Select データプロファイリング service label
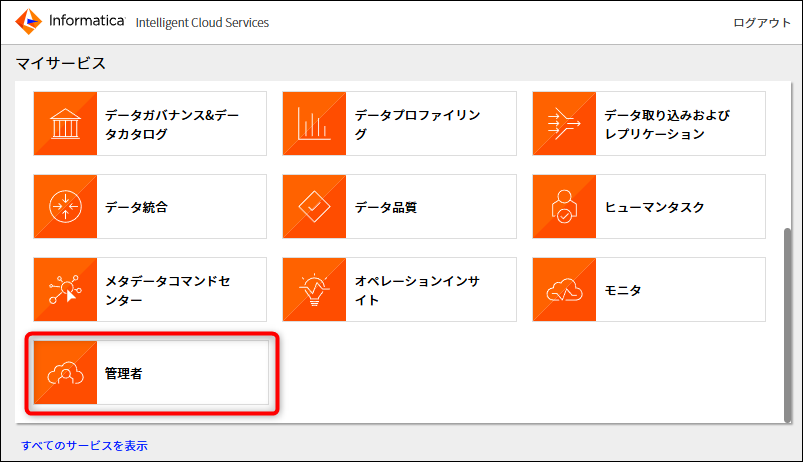Image resolution: width=803 pixels, height=462 pixels. pos(417,124)
